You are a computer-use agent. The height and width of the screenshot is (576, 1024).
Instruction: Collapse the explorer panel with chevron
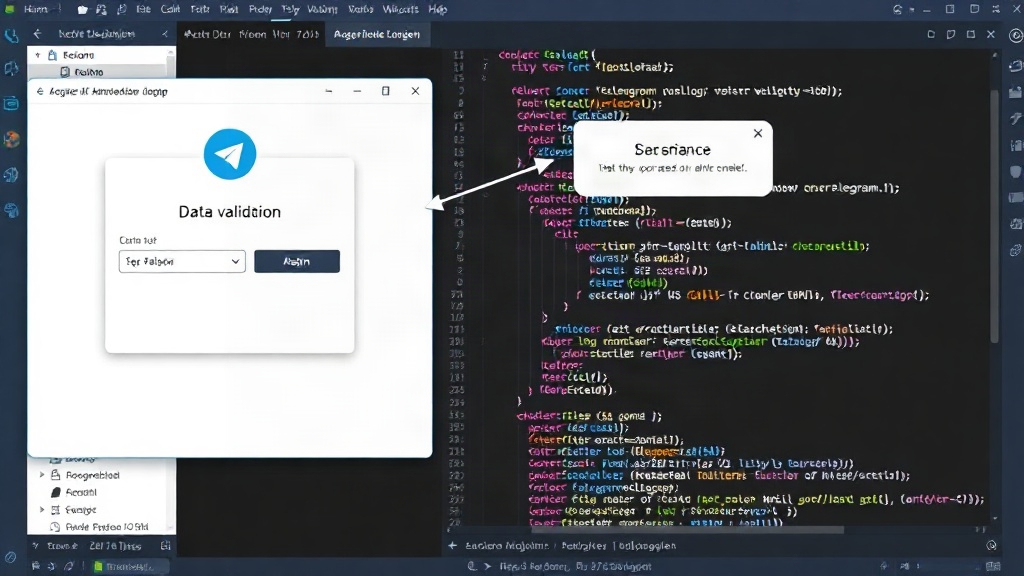[x=165, y=34]
